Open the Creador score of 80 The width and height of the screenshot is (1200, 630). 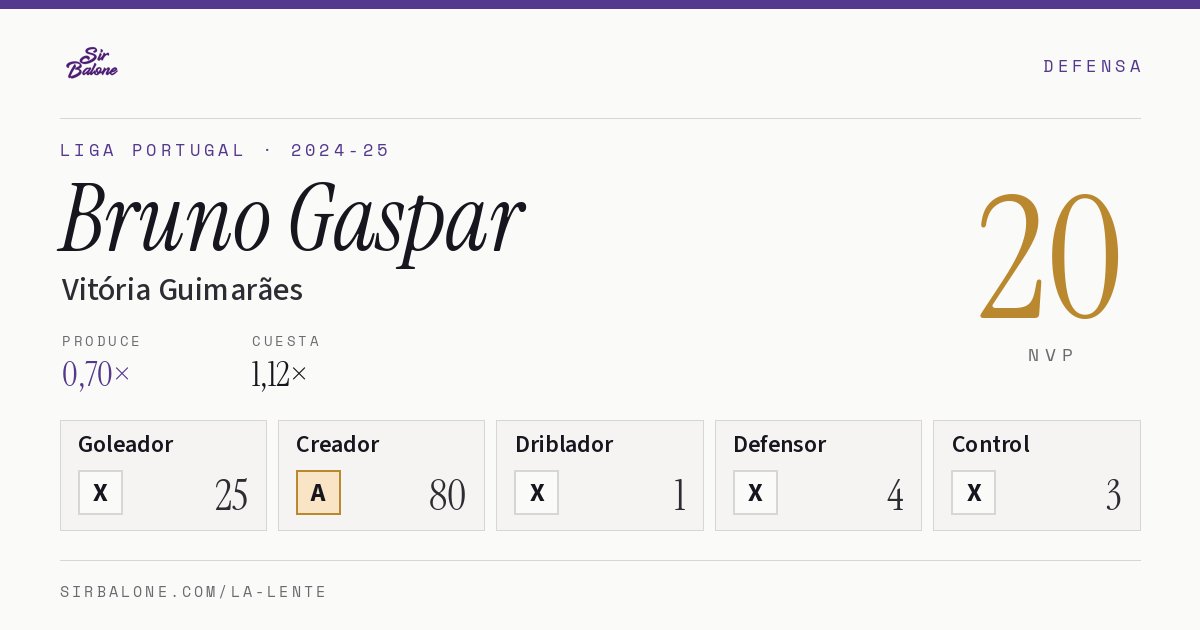[447, 495]
